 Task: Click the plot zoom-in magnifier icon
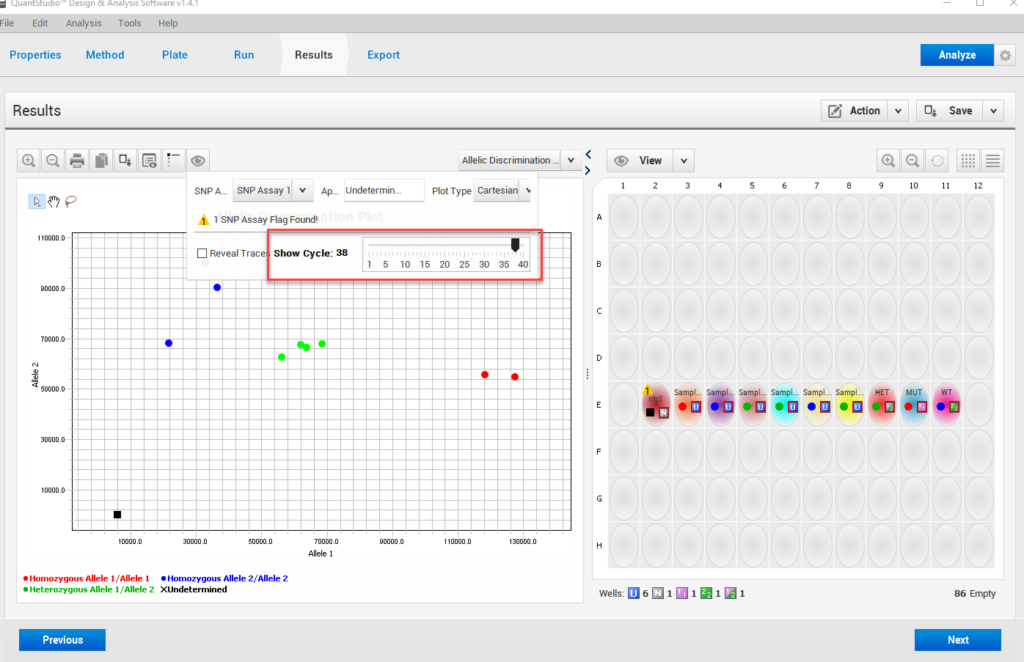29,160
